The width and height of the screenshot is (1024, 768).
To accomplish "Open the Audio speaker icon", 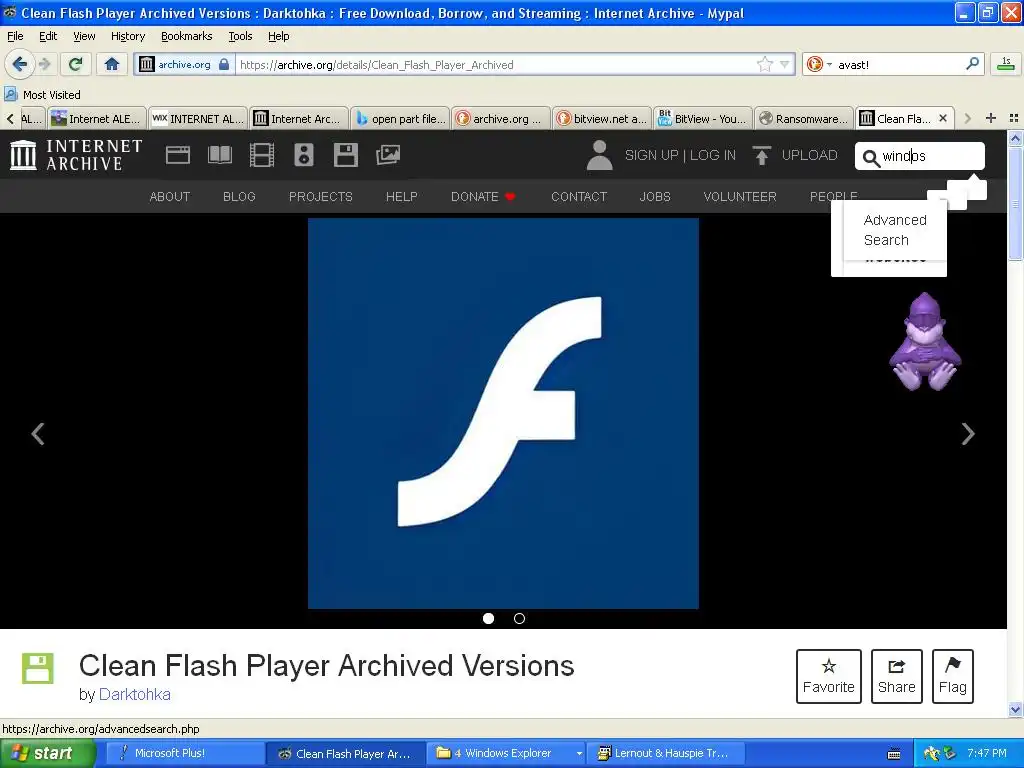I will [x=304, y=155].
